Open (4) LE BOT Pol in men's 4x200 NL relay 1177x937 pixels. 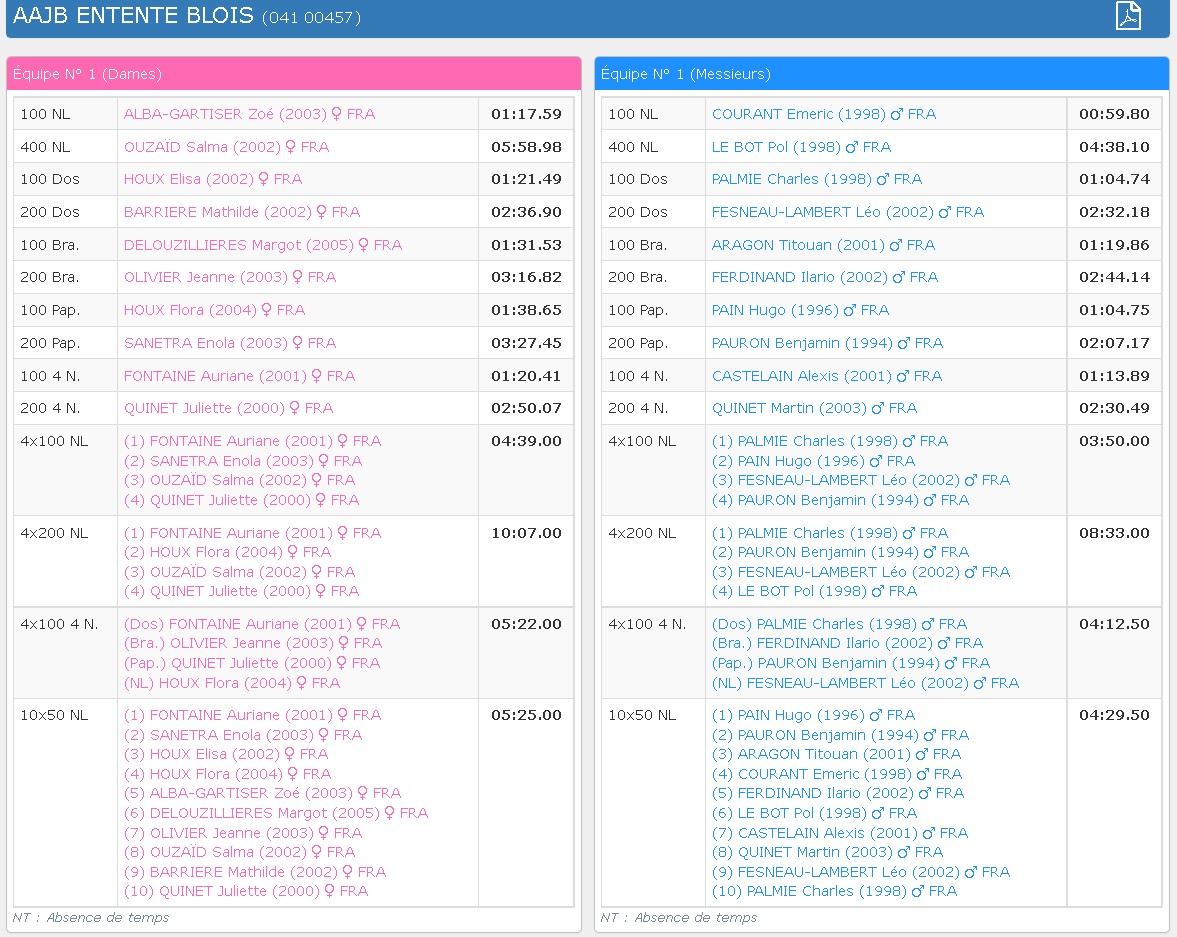pos(814,592)
